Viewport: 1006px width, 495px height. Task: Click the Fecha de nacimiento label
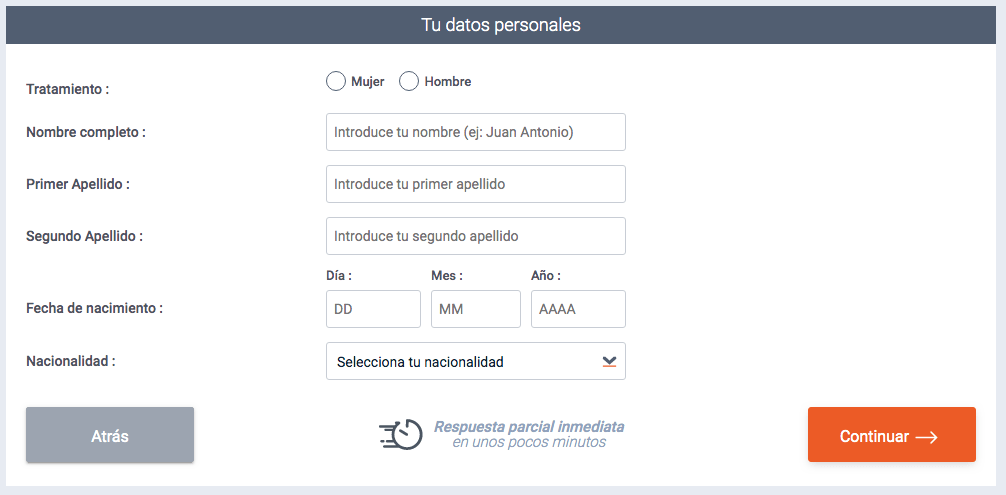click(94, 308)
